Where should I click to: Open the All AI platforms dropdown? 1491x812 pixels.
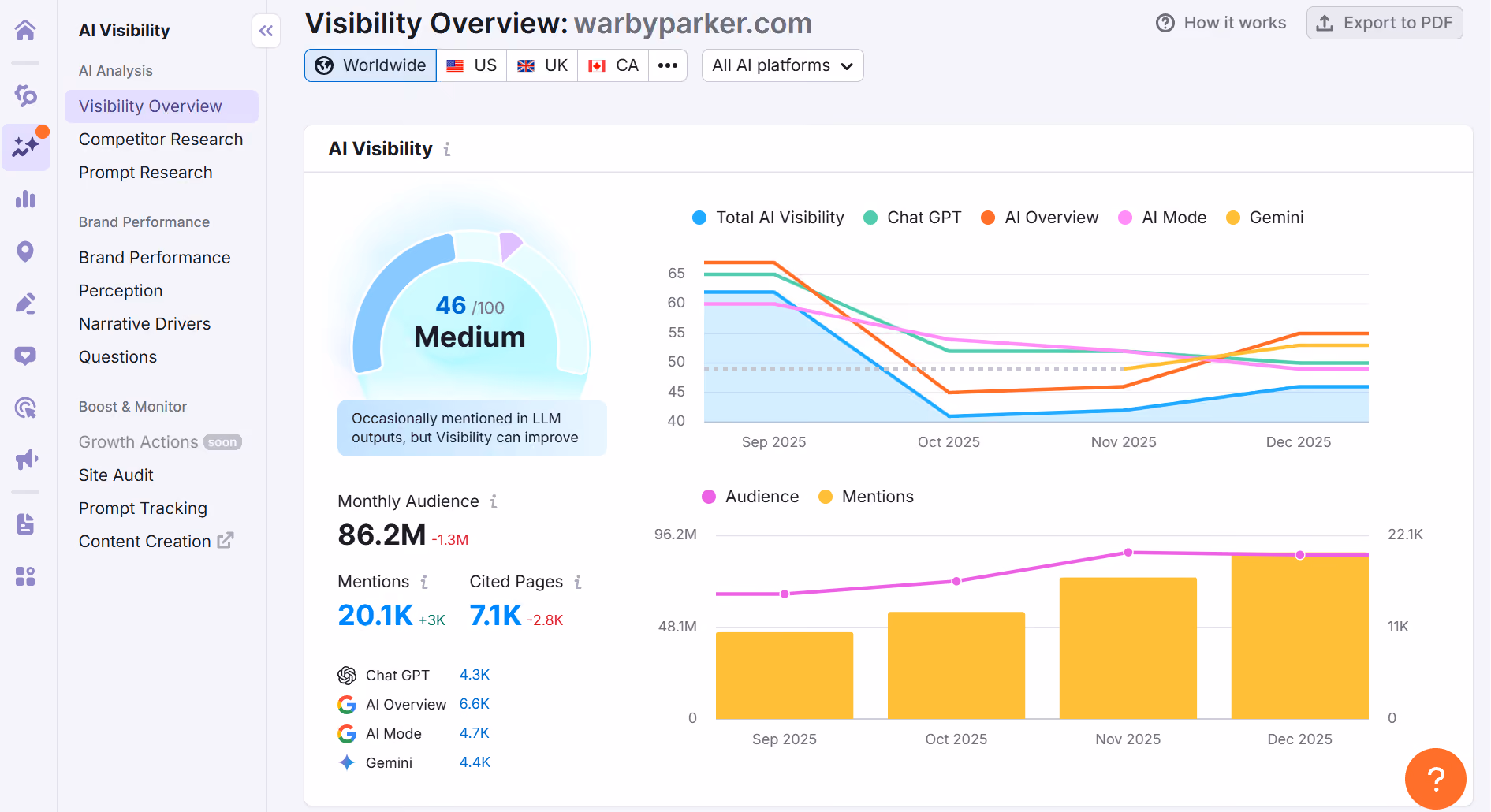pos(782,65)
